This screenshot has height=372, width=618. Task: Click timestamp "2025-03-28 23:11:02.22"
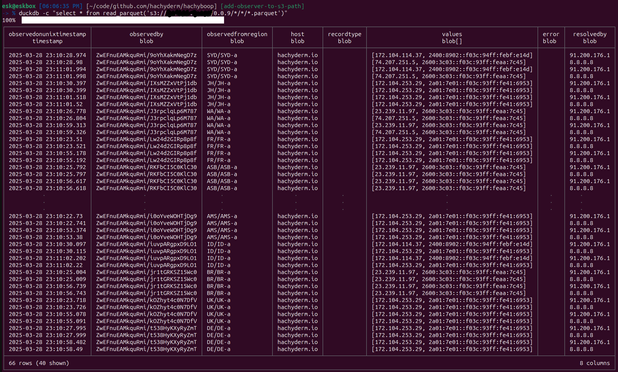tap(46, 265)
